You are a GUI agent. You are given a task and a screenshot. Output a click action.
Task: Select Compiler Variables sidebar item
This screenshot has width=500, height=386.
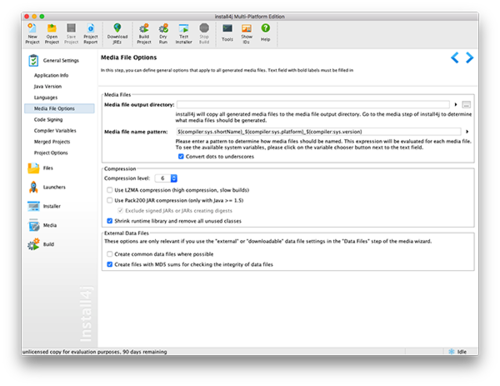[x=55, y=130]
